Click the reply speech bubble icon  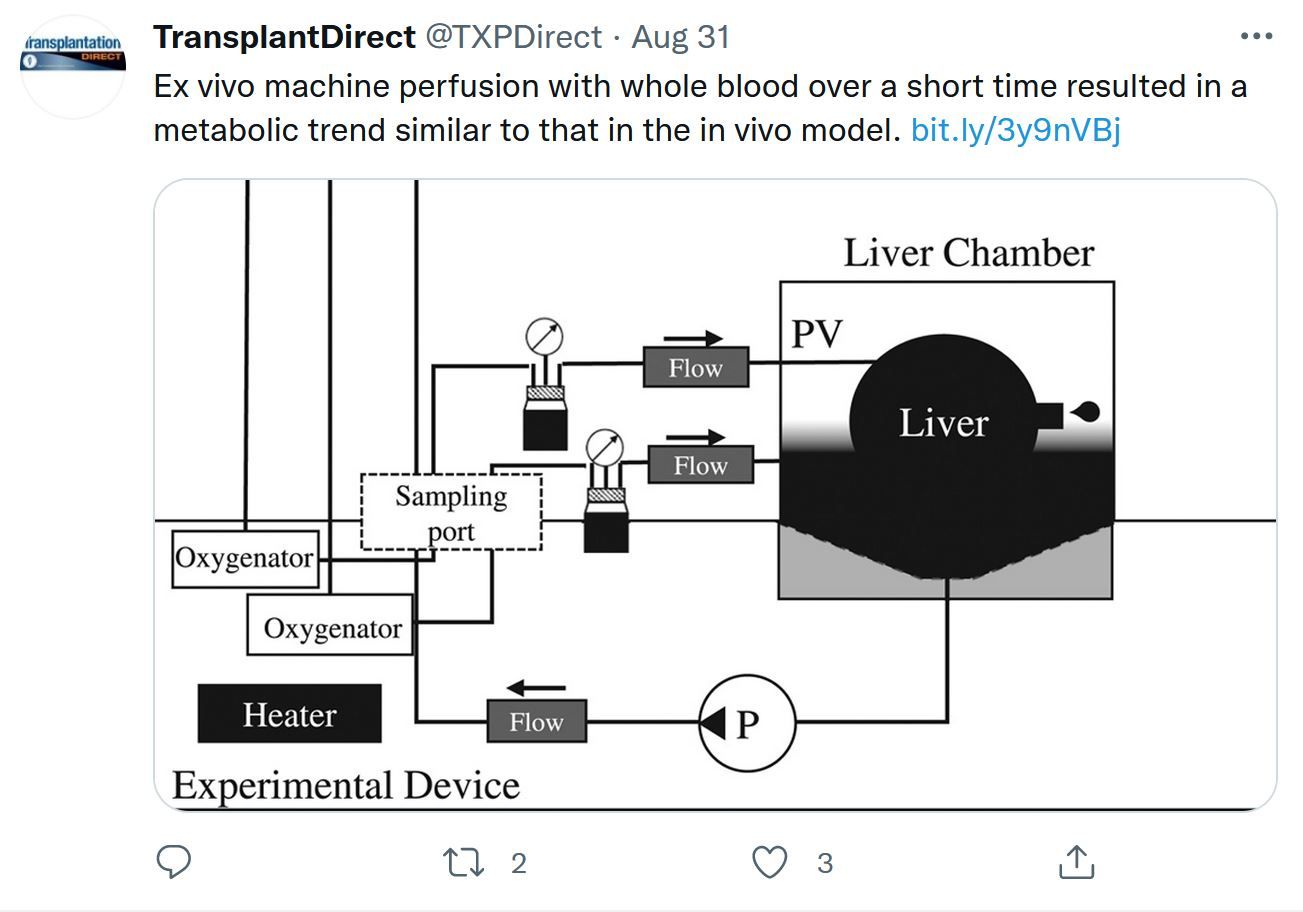(174, 862)
